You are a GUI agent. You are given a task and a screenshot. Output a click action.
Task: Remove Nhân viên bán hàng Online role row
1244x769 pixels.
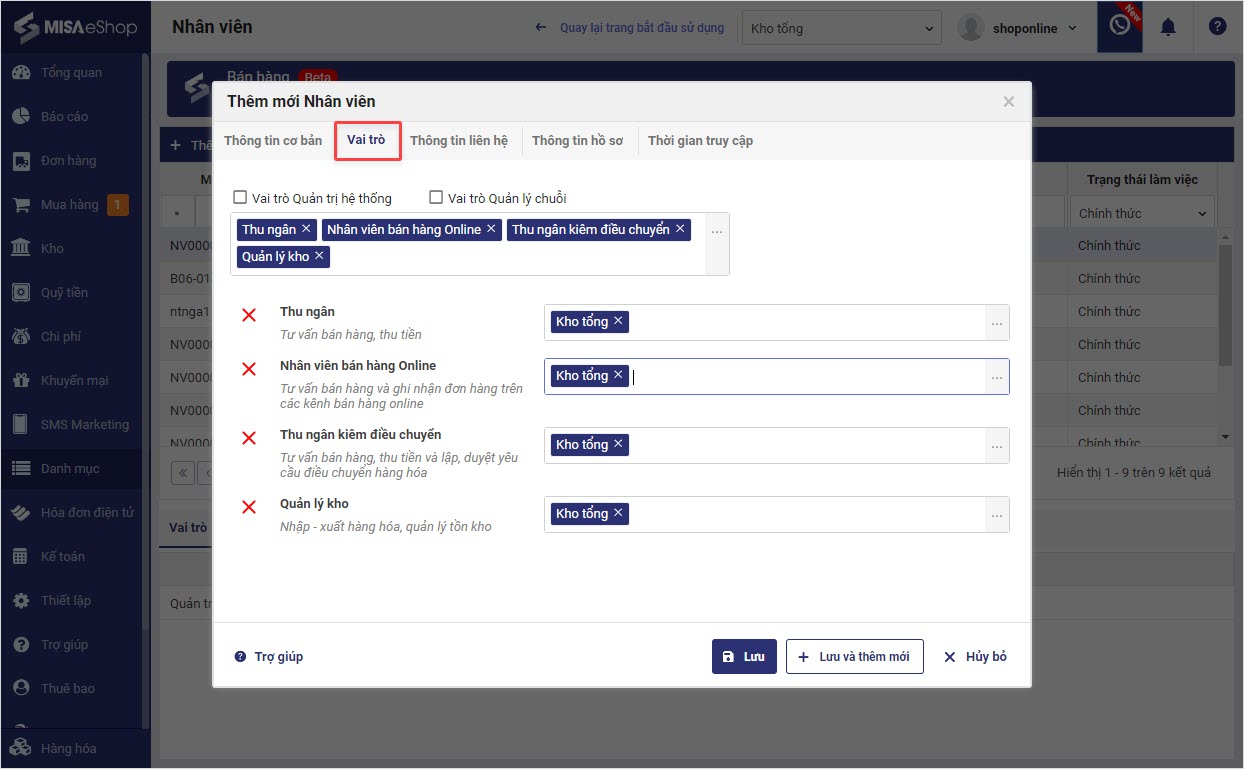click(249, 370)
